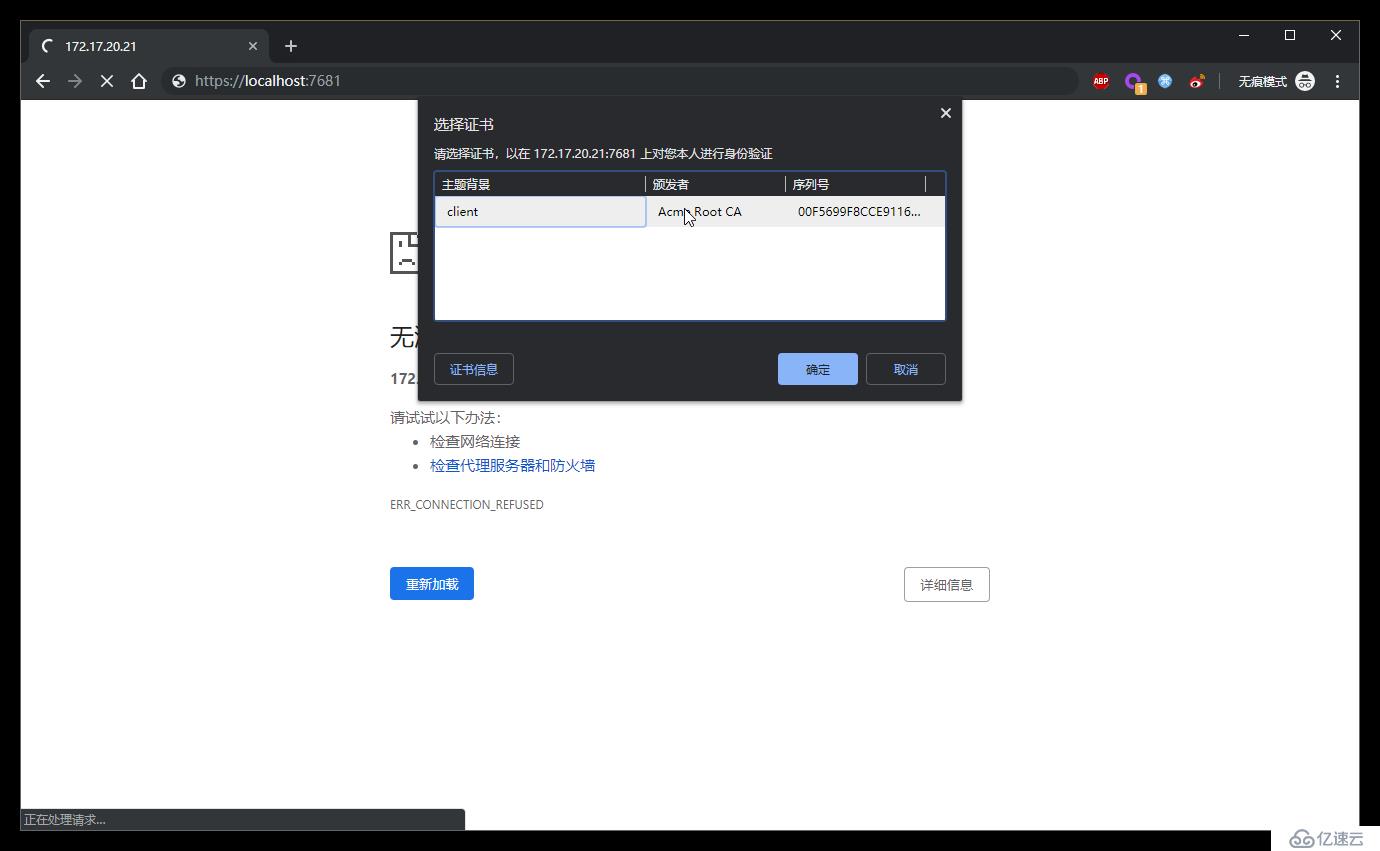The image size is (1380, 851).
Task: Open the browser home page
Action: (x=139, y=81)
